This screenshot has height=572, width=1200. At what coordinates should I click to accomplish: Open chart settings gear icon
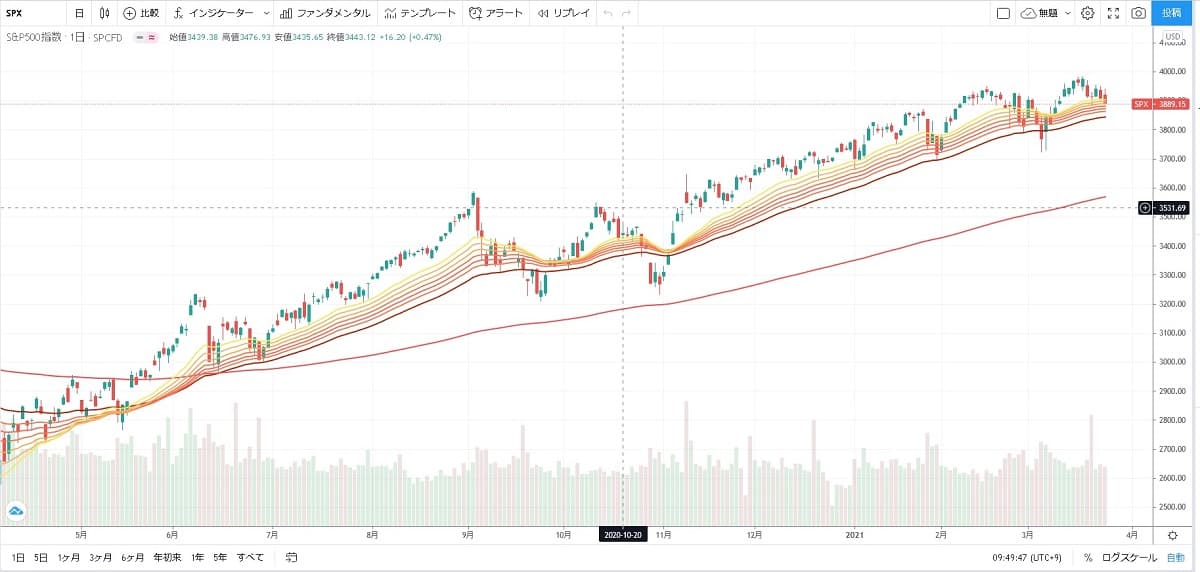point(1087,14)
